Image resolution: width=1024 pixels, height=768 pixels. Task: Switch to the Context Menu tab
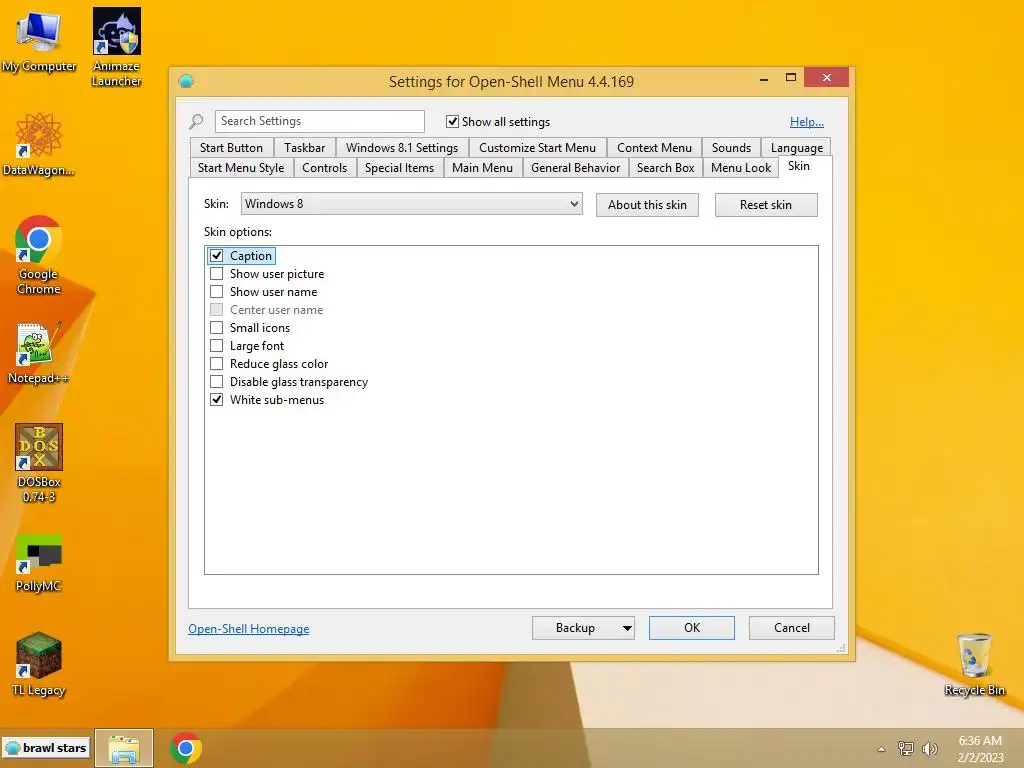pyautogui.click(x=654, y=148)
